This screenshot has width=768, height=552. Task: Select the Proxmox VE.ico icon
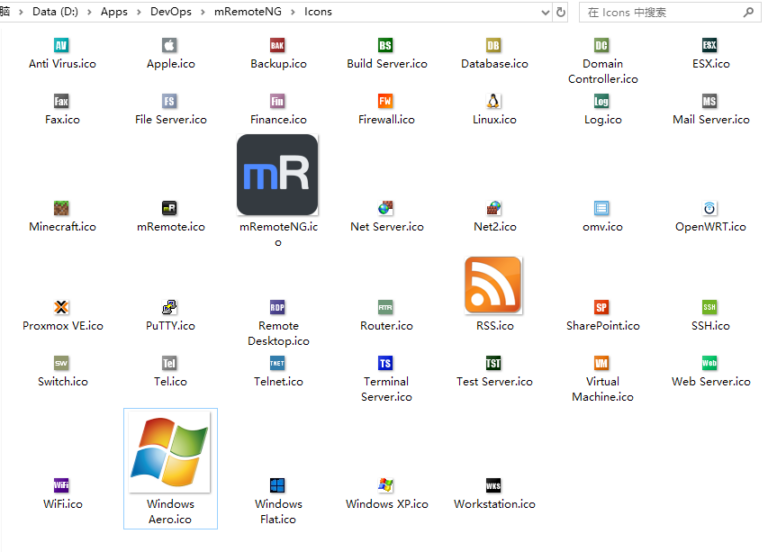click(62, 308)
